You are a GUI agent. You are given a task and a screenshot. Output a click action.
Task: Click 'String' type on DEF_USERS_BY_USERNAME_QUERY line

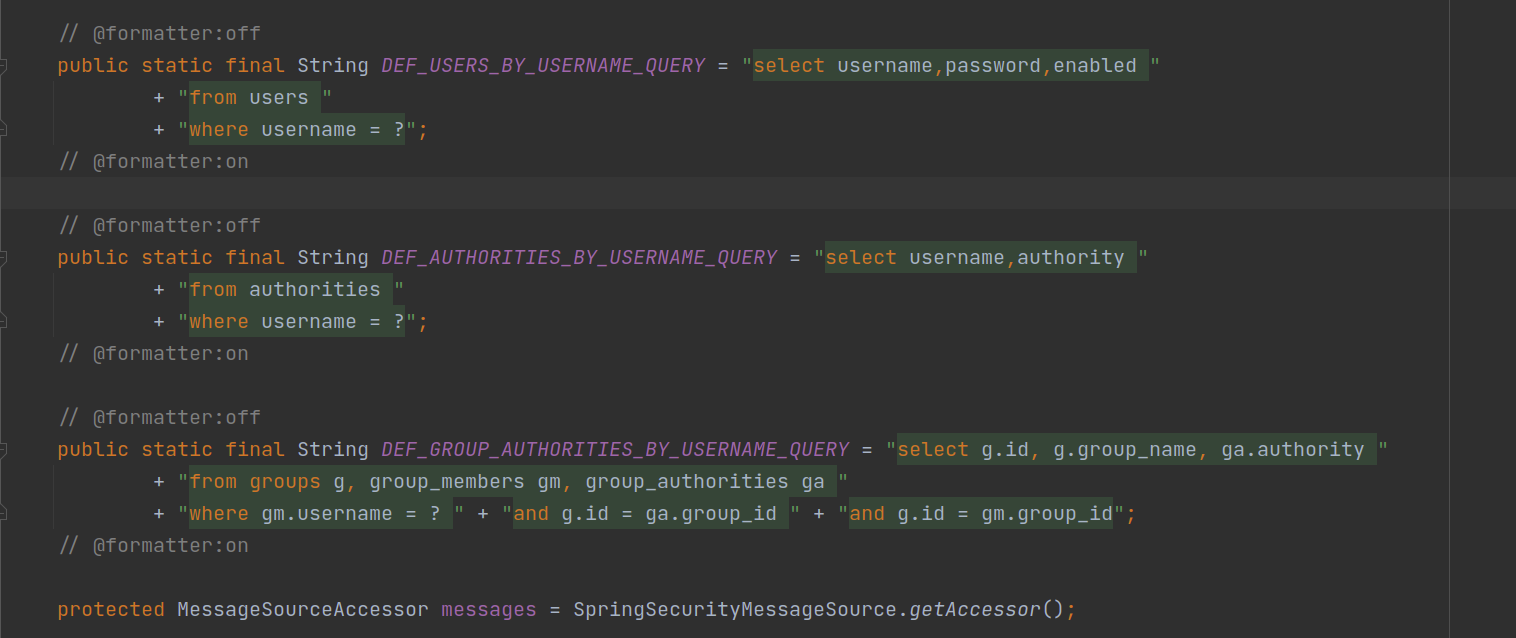coord(333,66)
